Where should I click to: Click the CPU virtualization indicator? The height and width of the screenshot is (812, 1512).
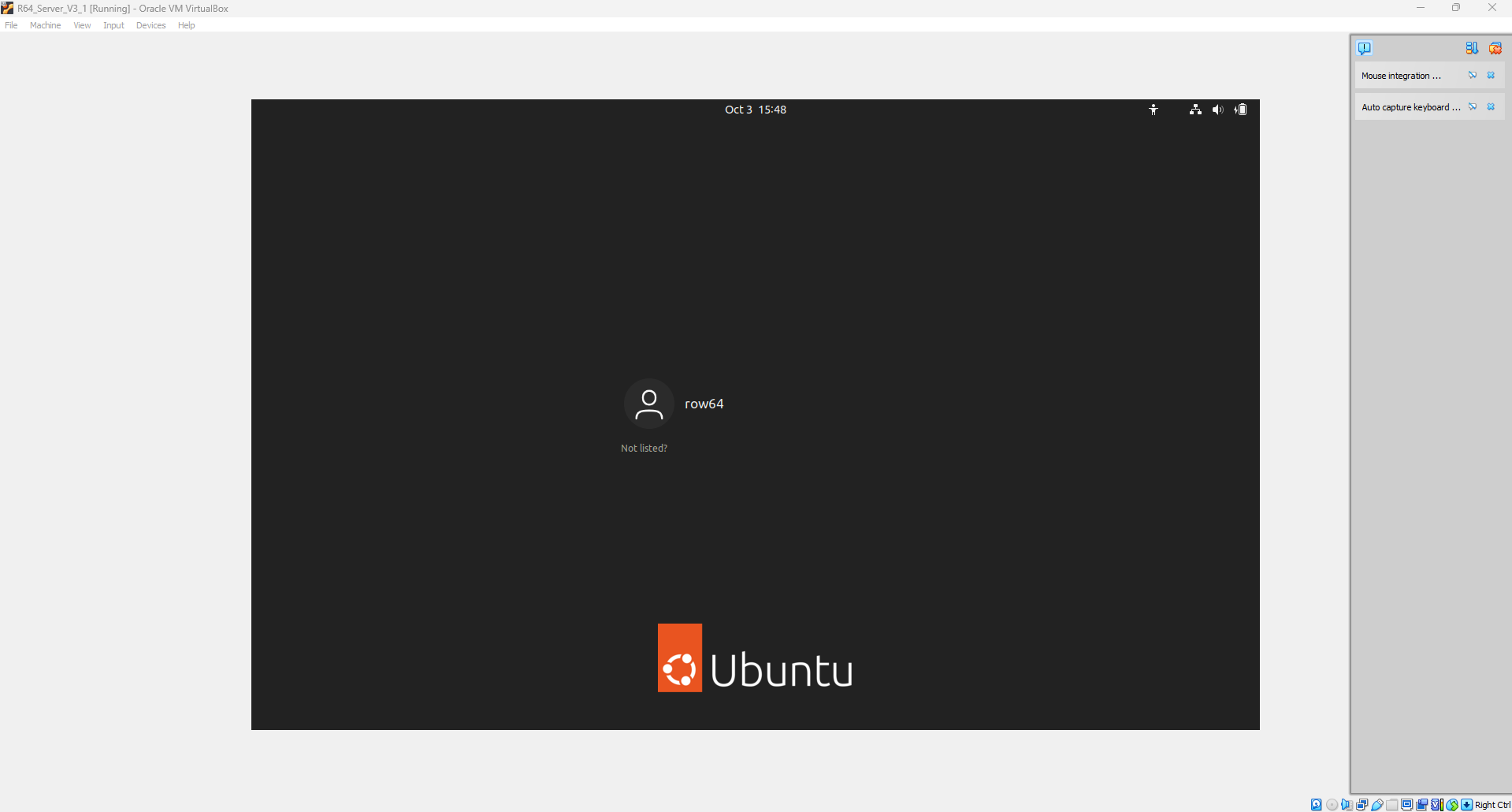pyautogui.click(x=1437, y=805)
